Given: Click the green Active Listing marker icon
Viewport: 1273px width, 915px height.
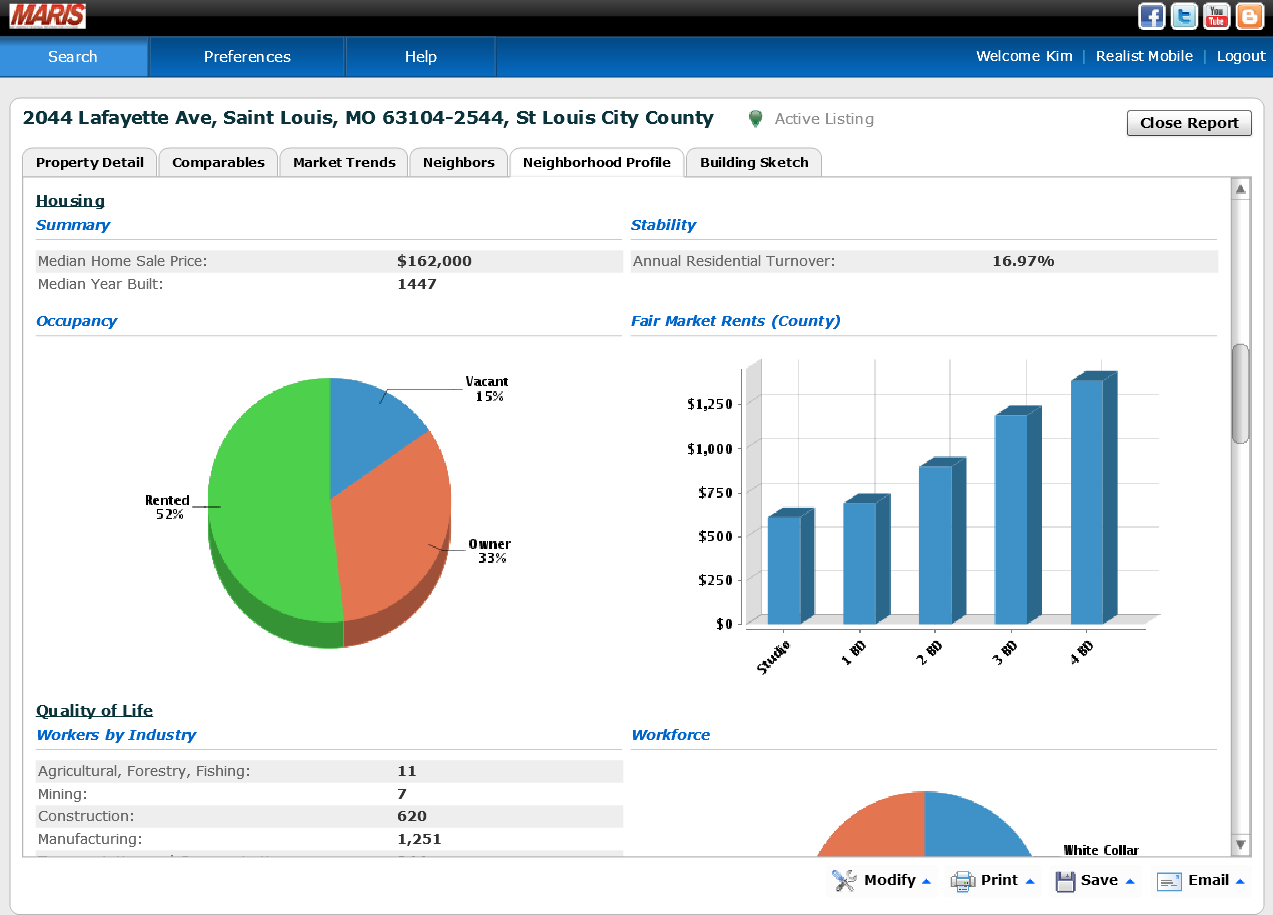Looking at the screenshot, I should coord(756,119).
